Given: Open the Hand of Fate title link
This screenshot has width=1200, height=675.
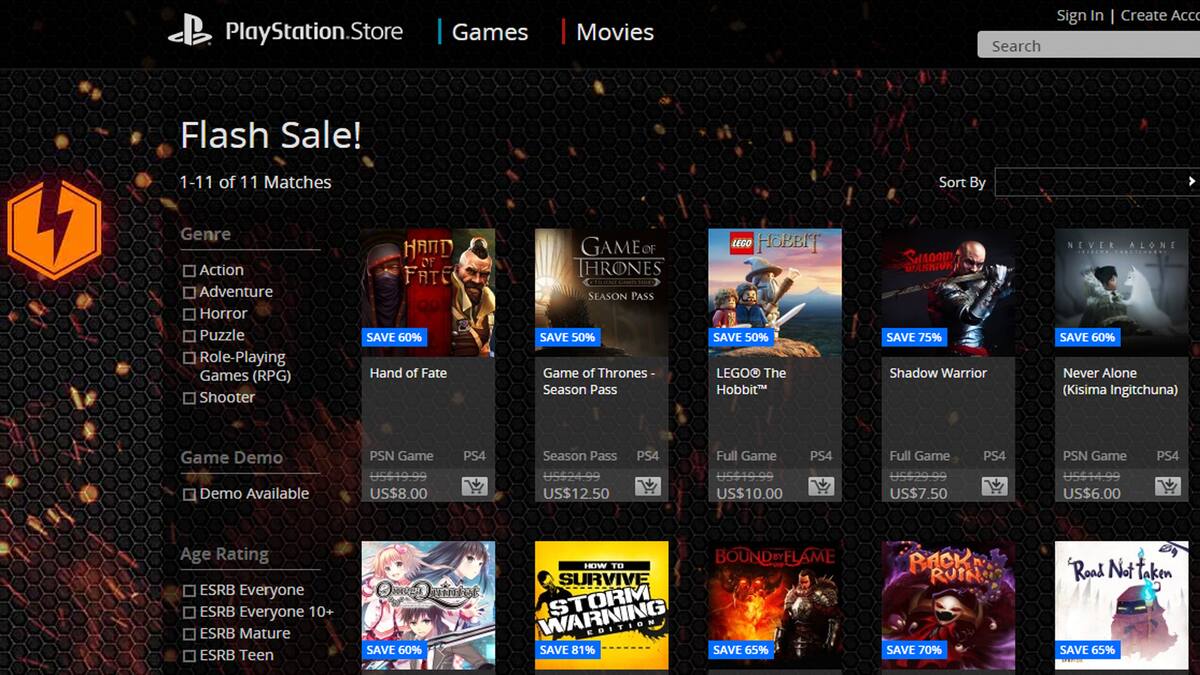Looking at the screenshot, I should coord(408,373).
